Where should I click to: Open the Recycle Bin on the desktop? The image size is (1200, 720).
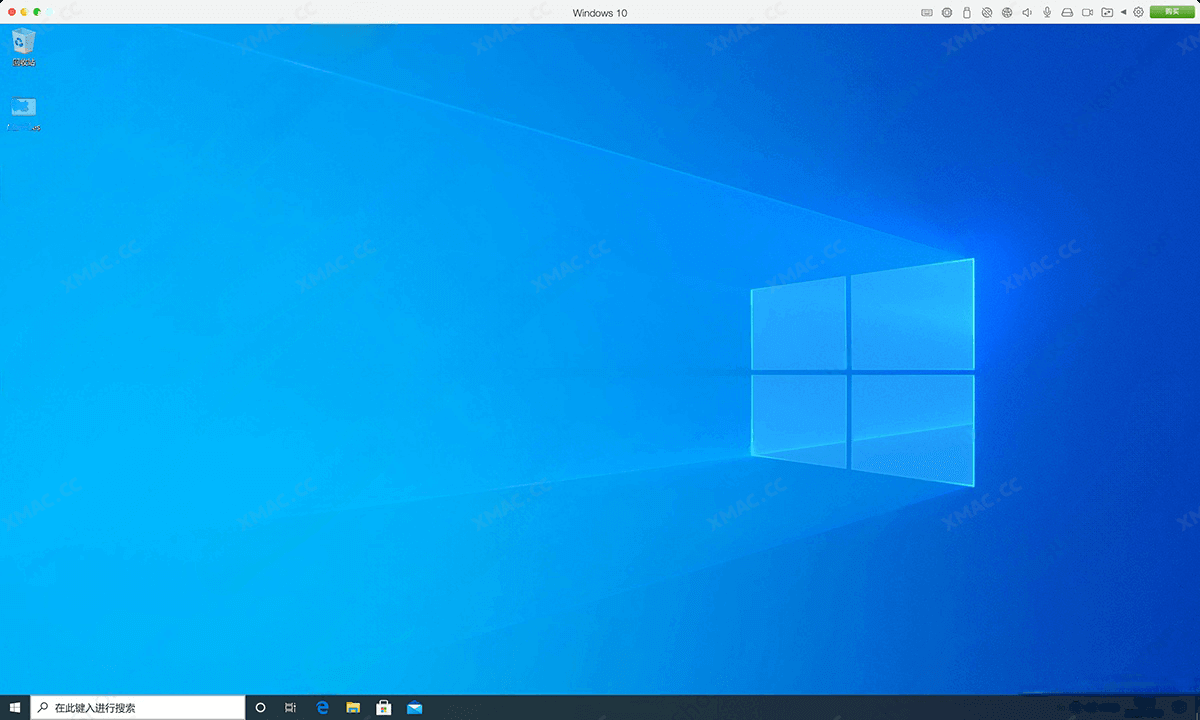click(x=22, y=42)
